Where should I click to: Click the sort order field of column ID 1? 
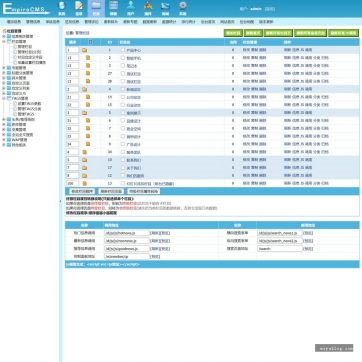coord(72,50)
